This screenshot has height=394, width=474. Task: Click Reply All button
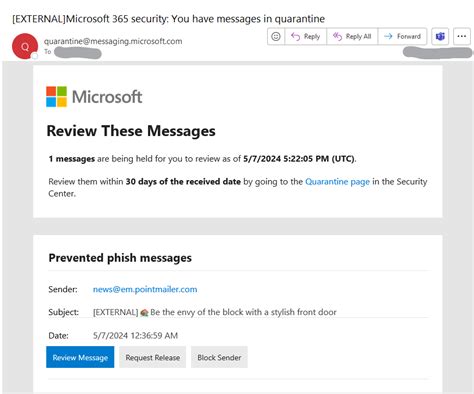352,36
